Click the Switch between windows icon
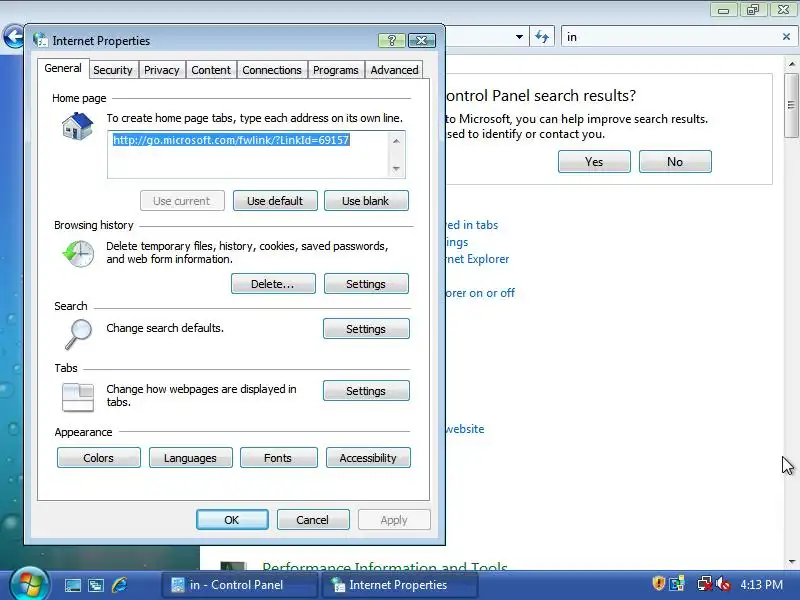 (x=96, y=585)
